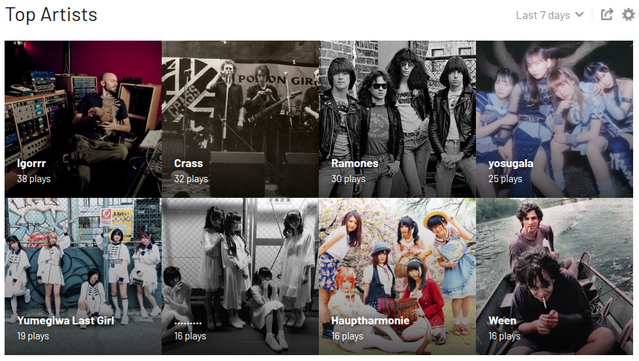Screen dimensions: 639x361
Task: Expand the Last 7 days dropdown
Action: 549,15
